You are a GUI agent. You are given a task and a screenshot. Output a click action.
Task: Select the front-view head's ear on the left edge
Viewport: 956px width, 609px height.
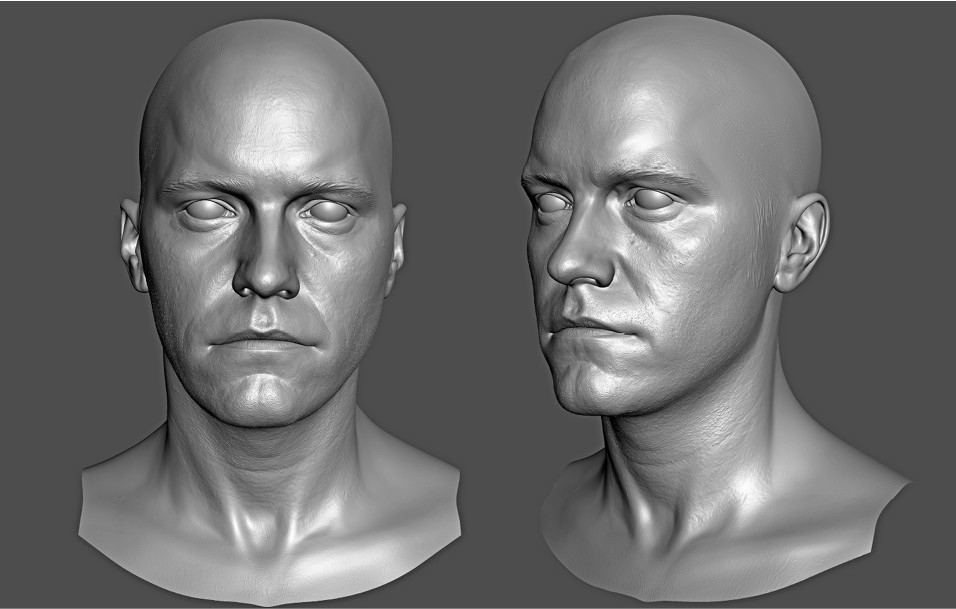tap(132, 245)
